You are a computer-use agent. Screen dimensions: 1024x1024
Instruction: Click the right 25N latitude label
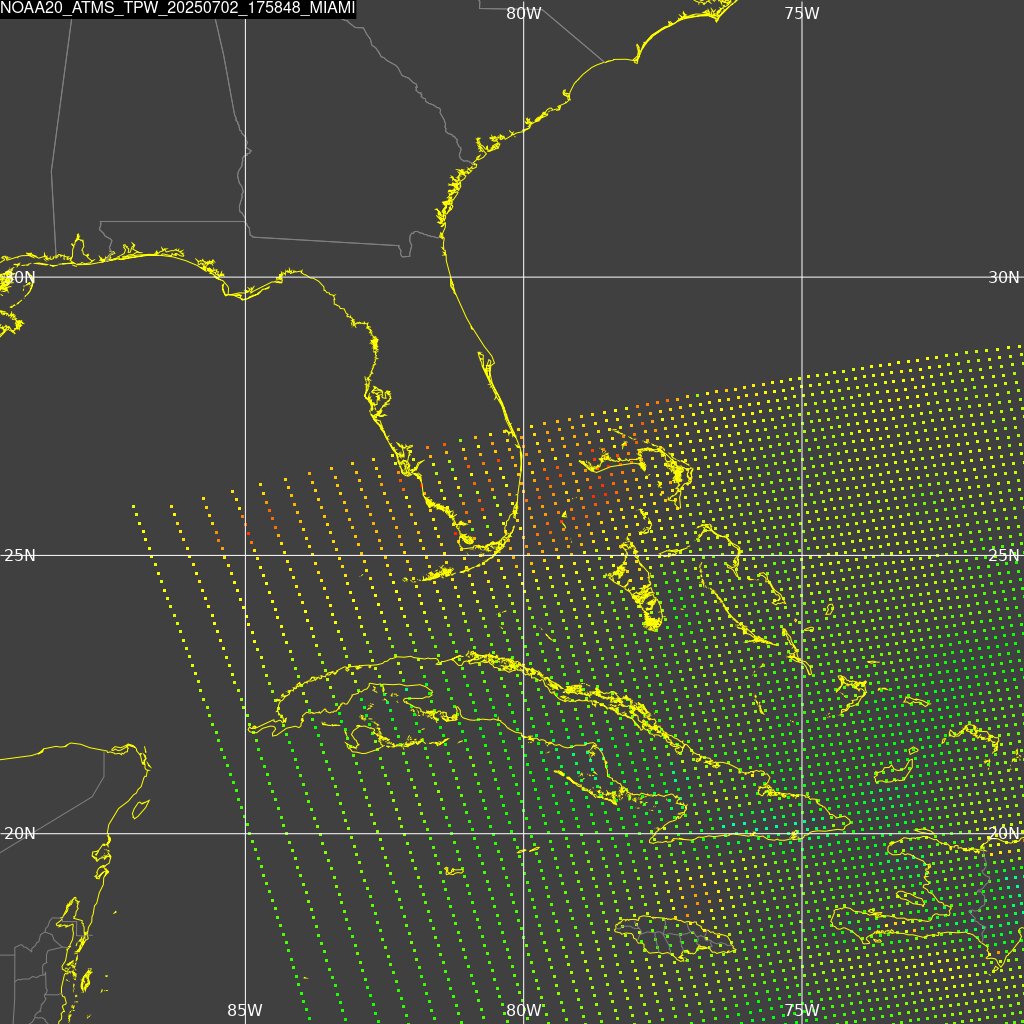pyautogui.click(x=1004, y=556)
